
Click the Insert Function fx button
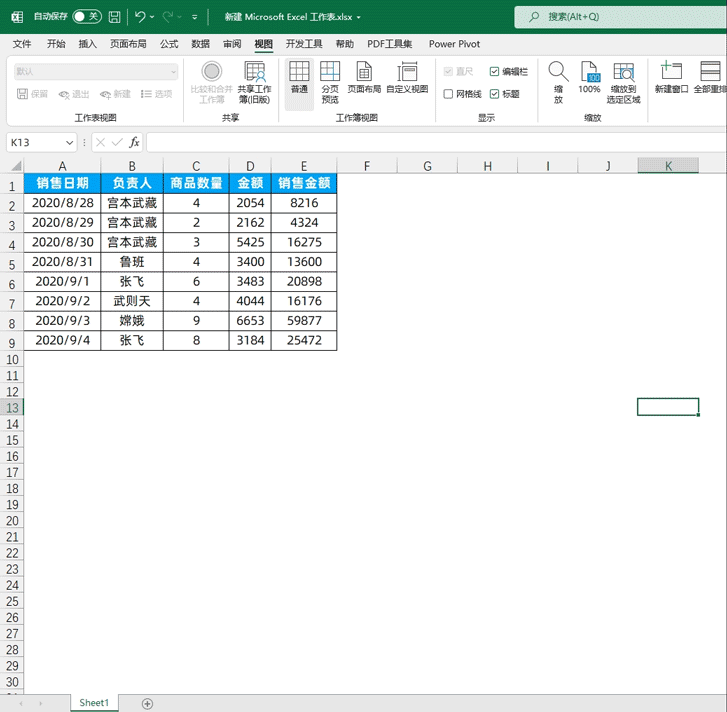click(x=134, y=143)
